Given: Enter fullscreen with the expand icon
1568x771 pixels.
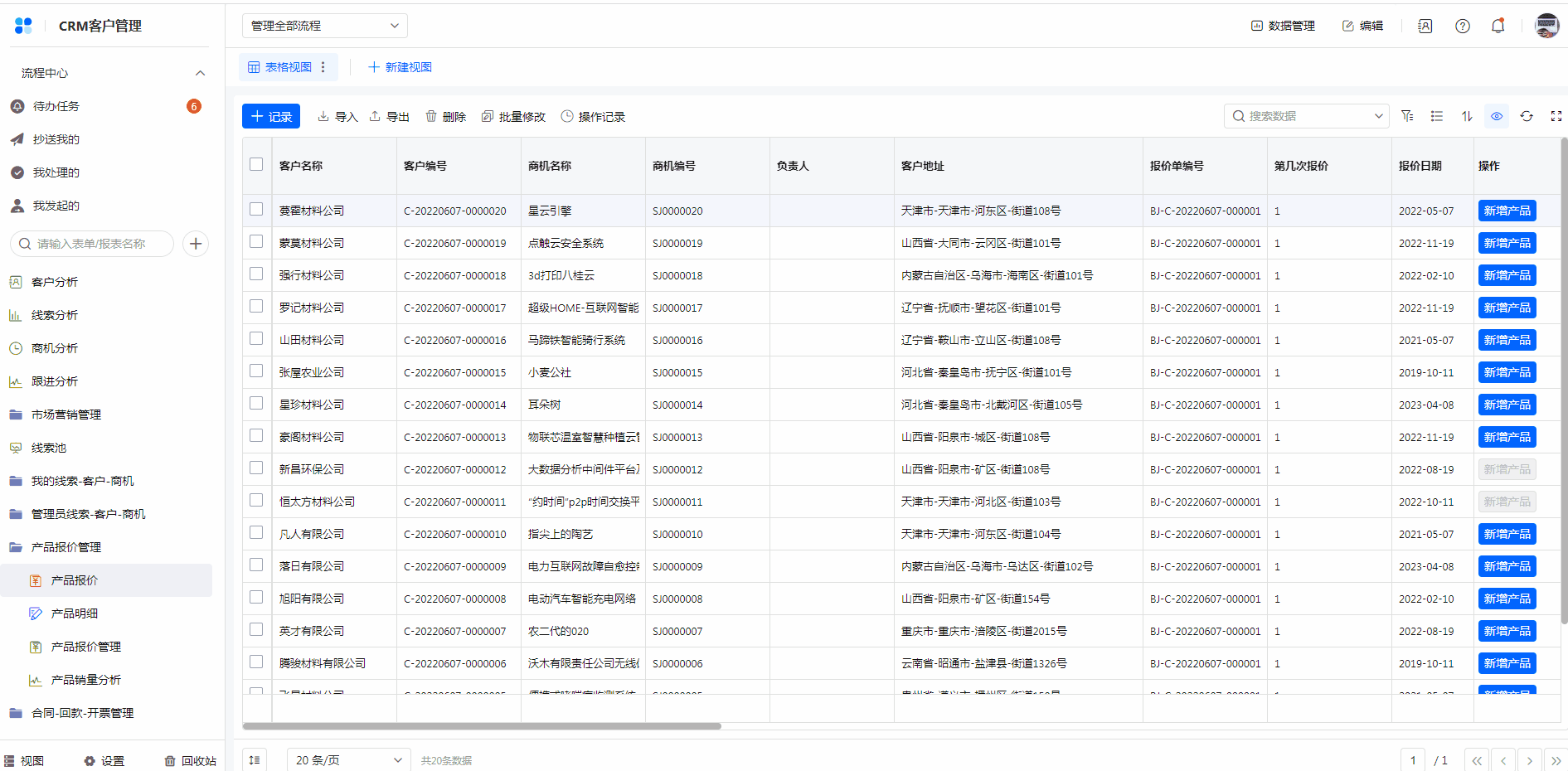Looking at the screenshot, I should (x=1556, y=116).
